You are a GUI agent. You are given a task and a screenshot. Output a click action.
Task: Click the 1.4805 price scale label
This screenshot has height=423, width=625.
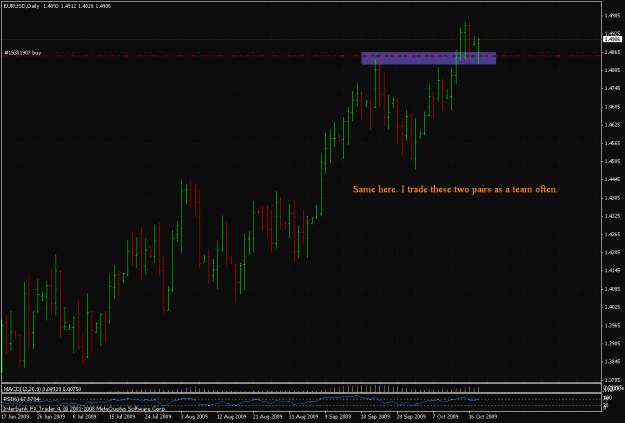click(x=612, y=70)
